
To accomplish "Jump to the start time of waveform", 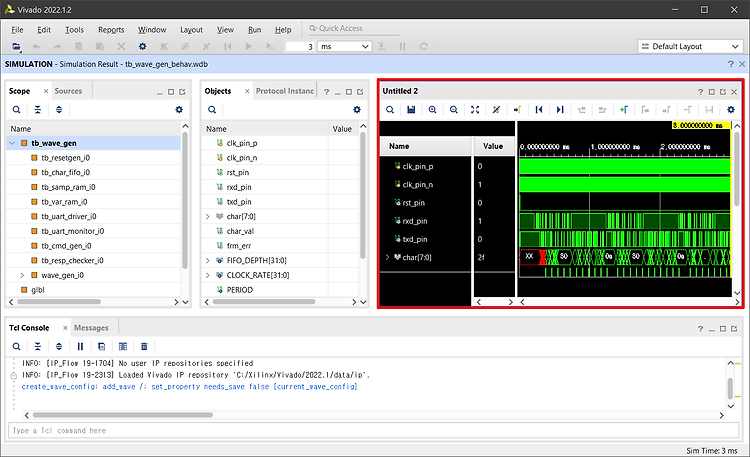I will 539,110.
